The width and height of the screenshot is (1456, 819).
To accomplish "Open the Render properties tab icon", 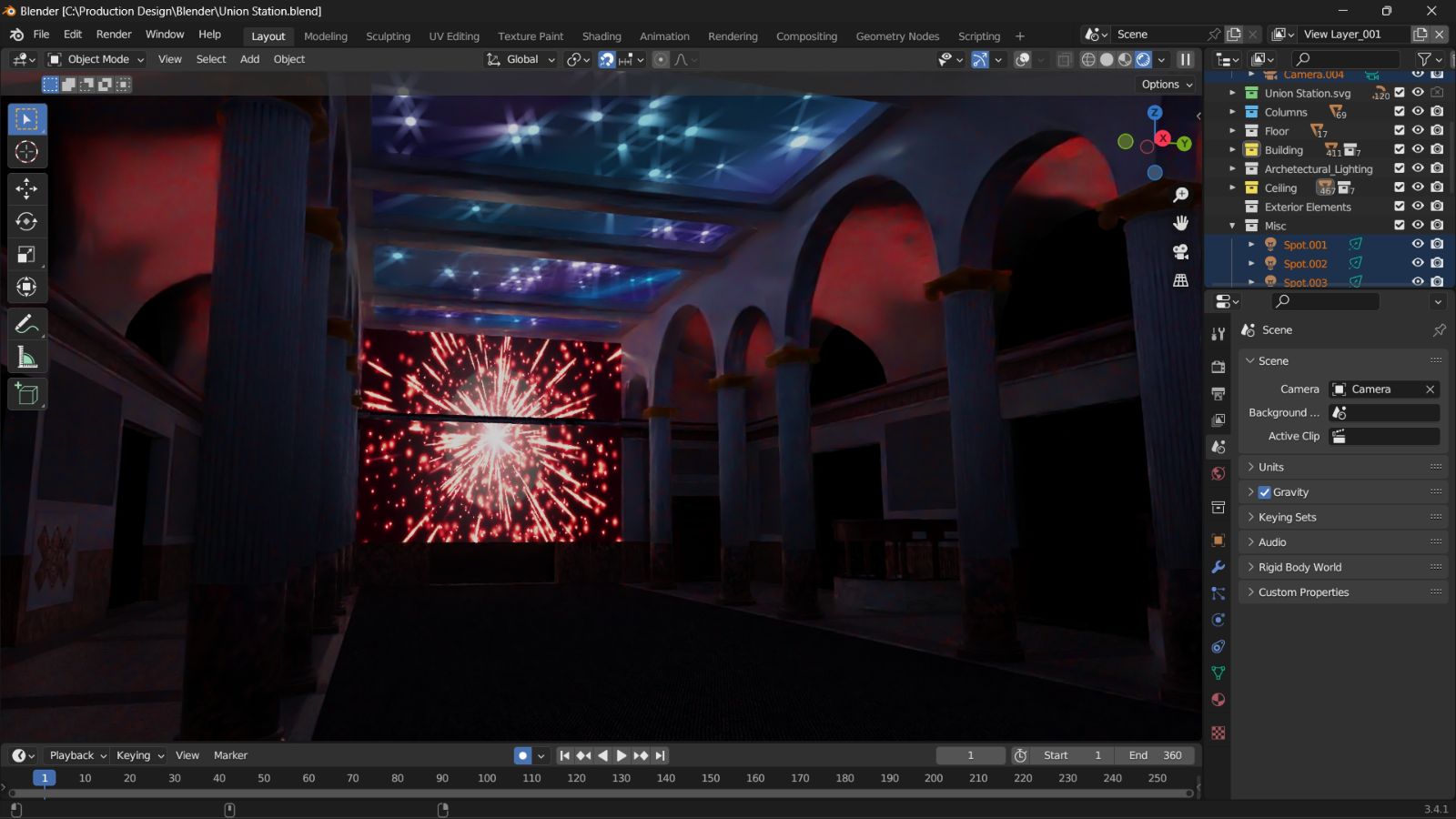I will click(x=1218, y=367).
